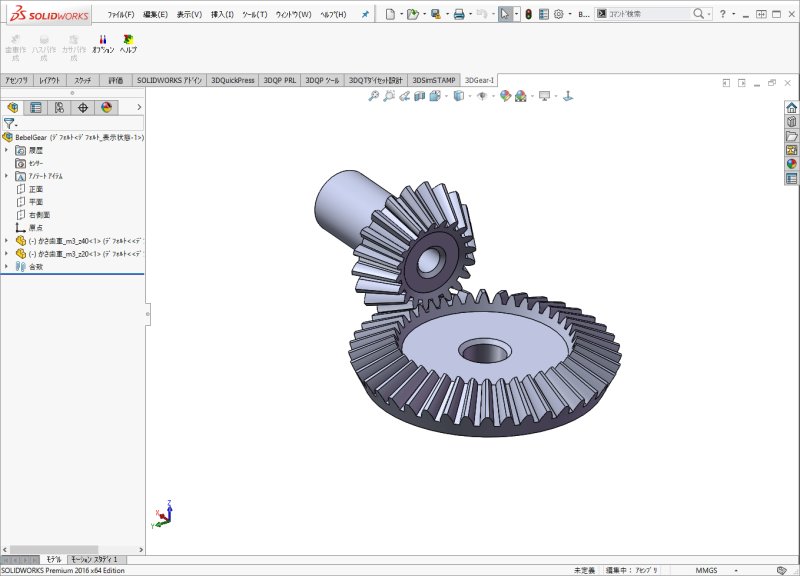Open the View Palette icon in task pane
Image resolution: width=800 pixels, height=576 pixels.
791,150
